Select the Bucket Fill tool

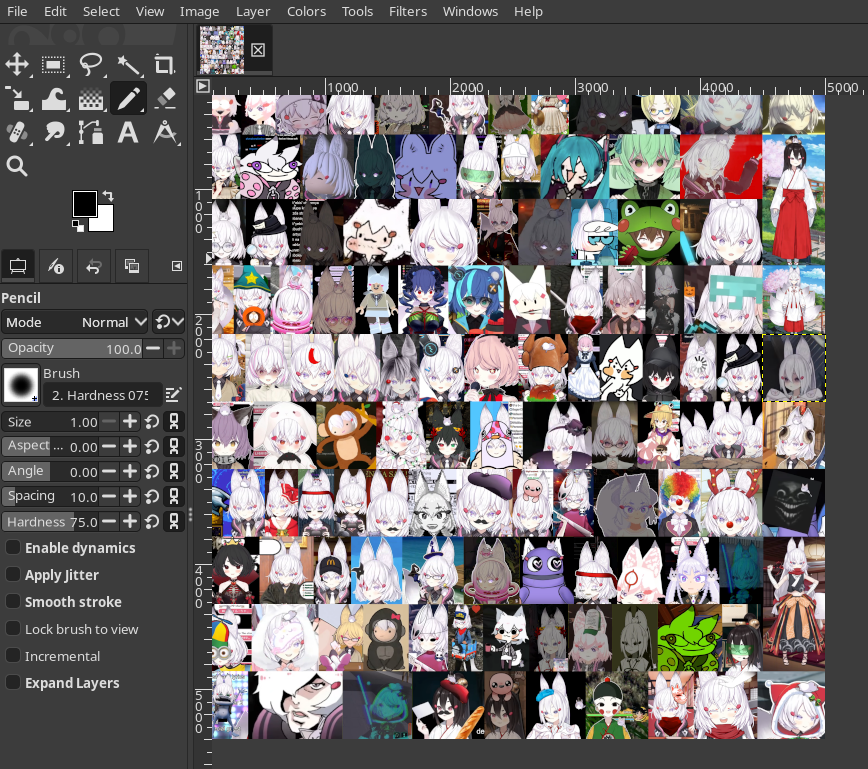(91, 99)
